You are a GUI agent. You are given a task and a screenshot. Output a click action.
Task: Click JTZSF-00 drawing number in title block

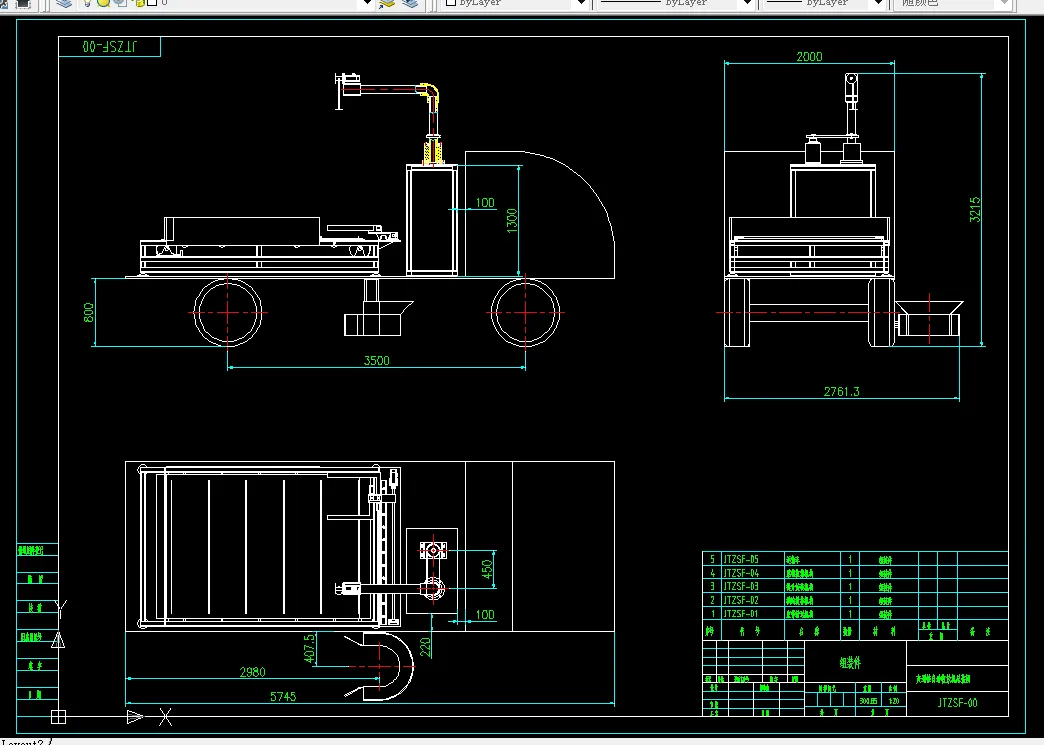point(957,702)
